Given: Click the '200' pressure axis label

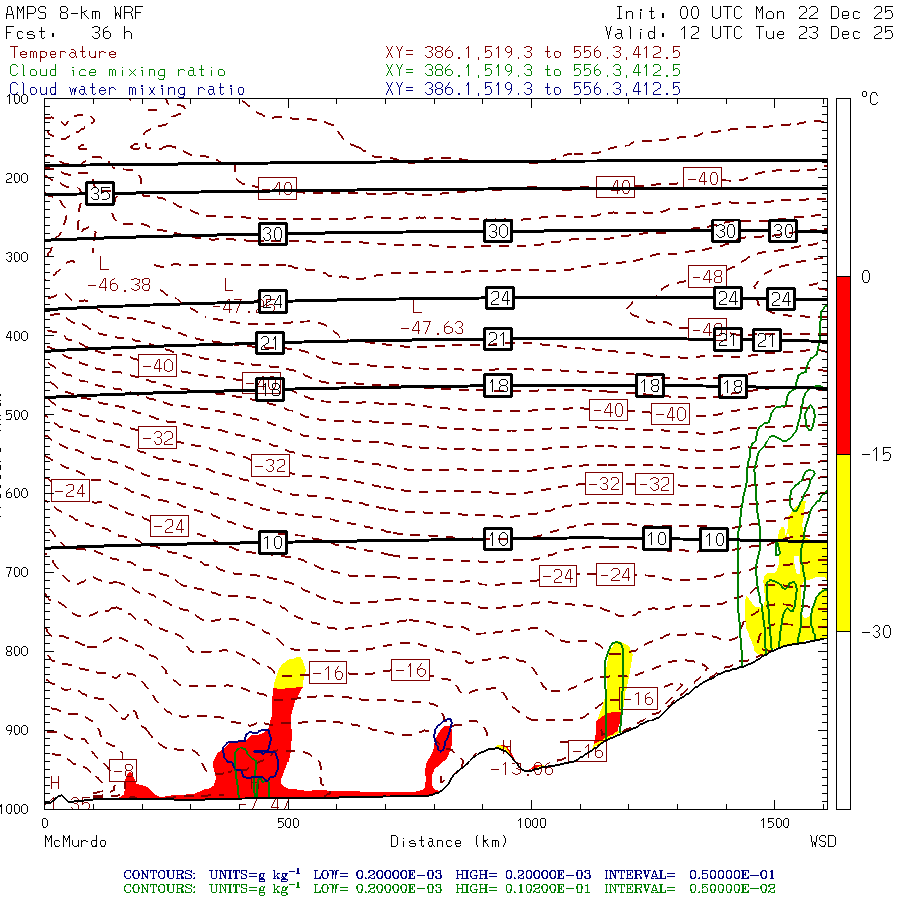Looking at the screenshot, I should [17, 178].
